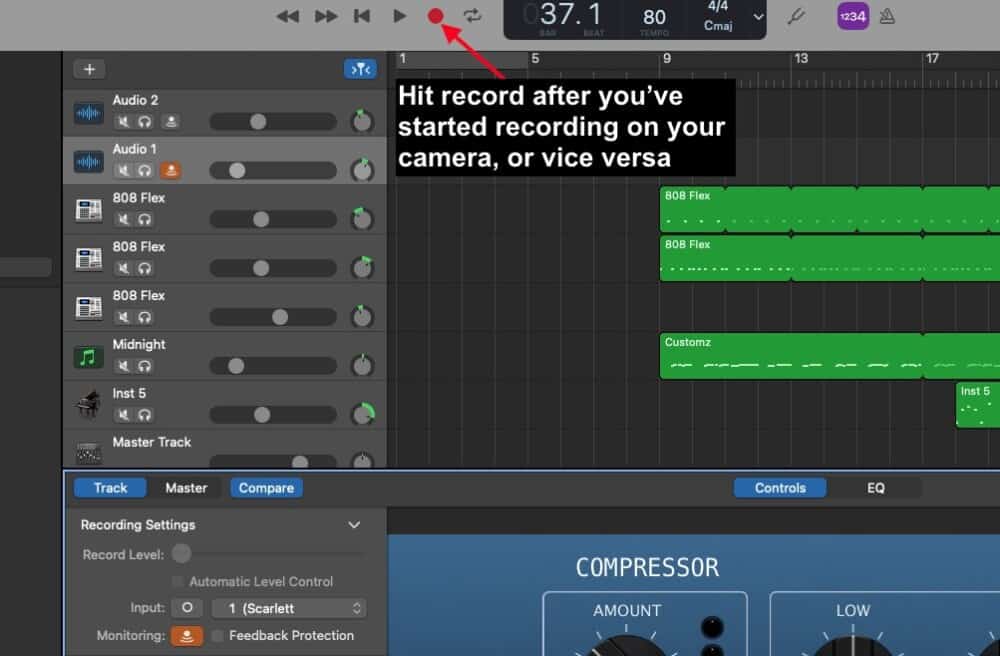
Task: Select the Midnight track name
Action: click(139, 344)
